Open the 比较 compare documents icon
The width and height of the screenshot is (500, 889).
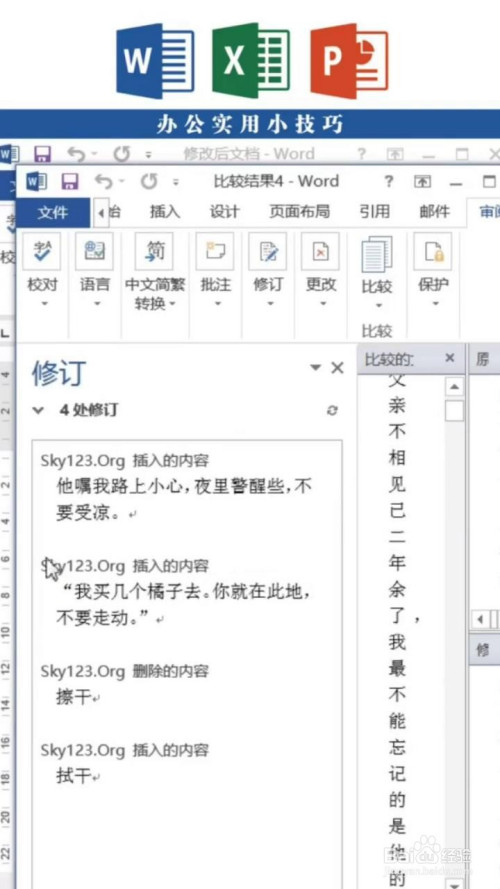[x=377, y=255]
